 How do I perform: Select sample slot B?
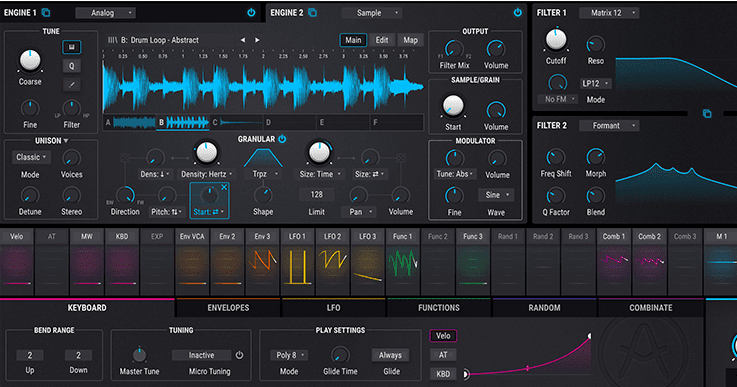183,123
